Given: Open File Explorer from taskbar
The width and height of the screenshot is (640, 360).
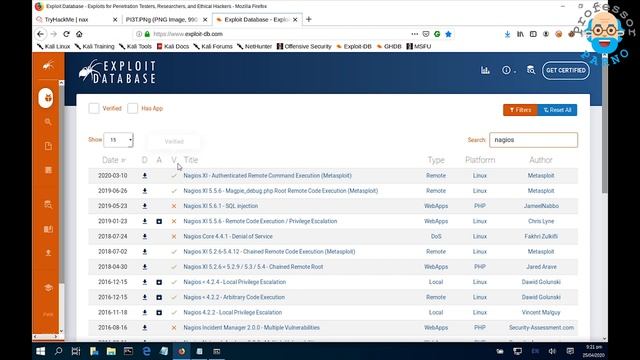Looking at the screenshot, I should click(111, 351).
